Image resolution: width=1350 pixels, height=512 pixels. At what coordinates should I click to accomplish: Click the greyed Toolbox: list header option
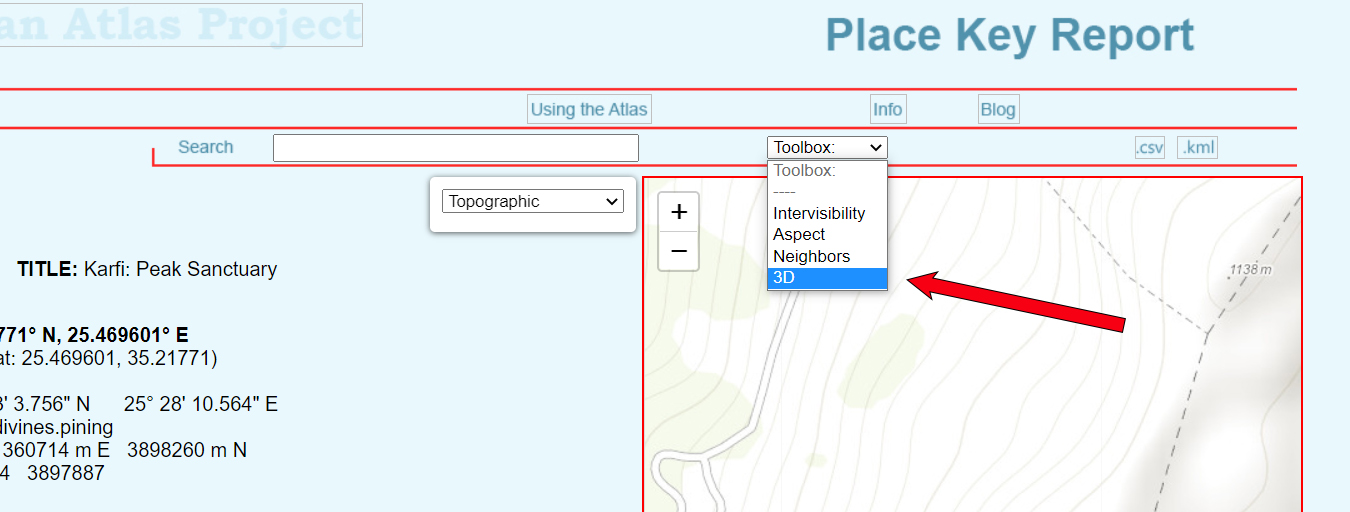pos(803,171)
